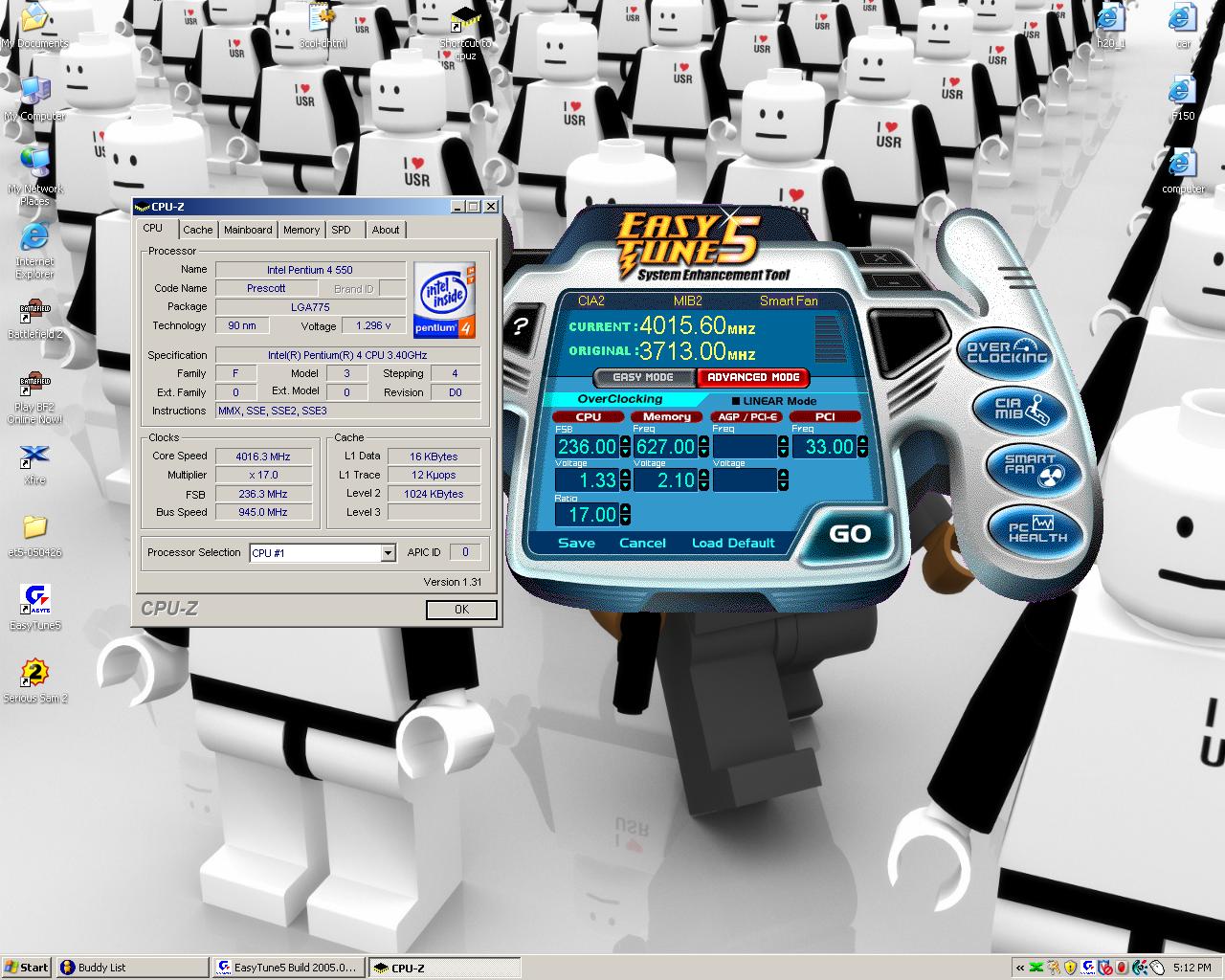The image size is (1225, 980).
Task: Click Load Default in EasyTune5
Action: pos(733,543)
